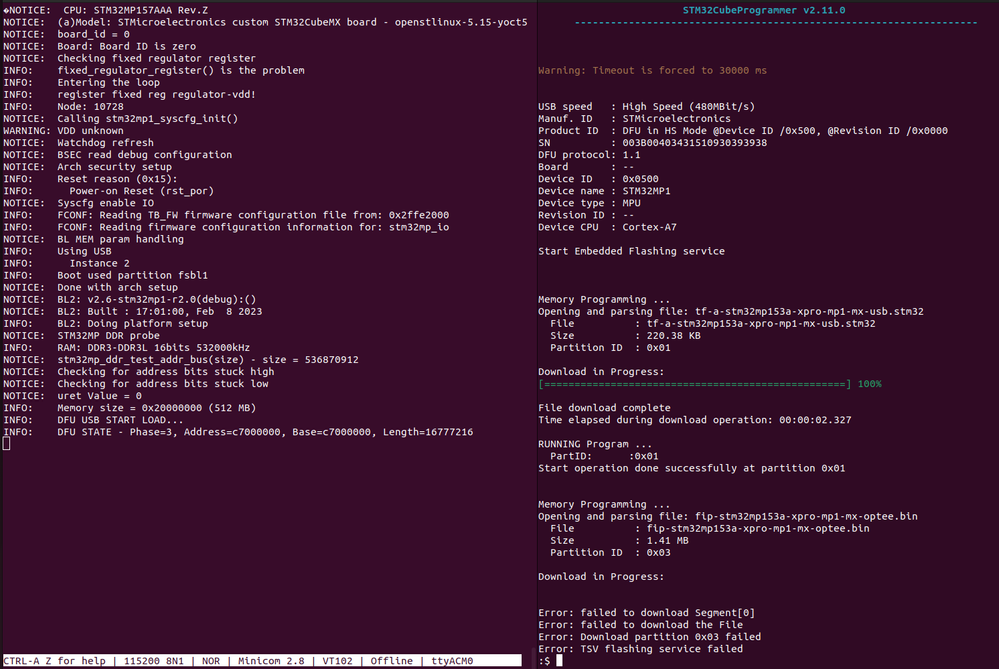The width and height of the screenshot is (999, 669).
Task: Click 'Done with arch setup' notice
Action: (90, 288)
